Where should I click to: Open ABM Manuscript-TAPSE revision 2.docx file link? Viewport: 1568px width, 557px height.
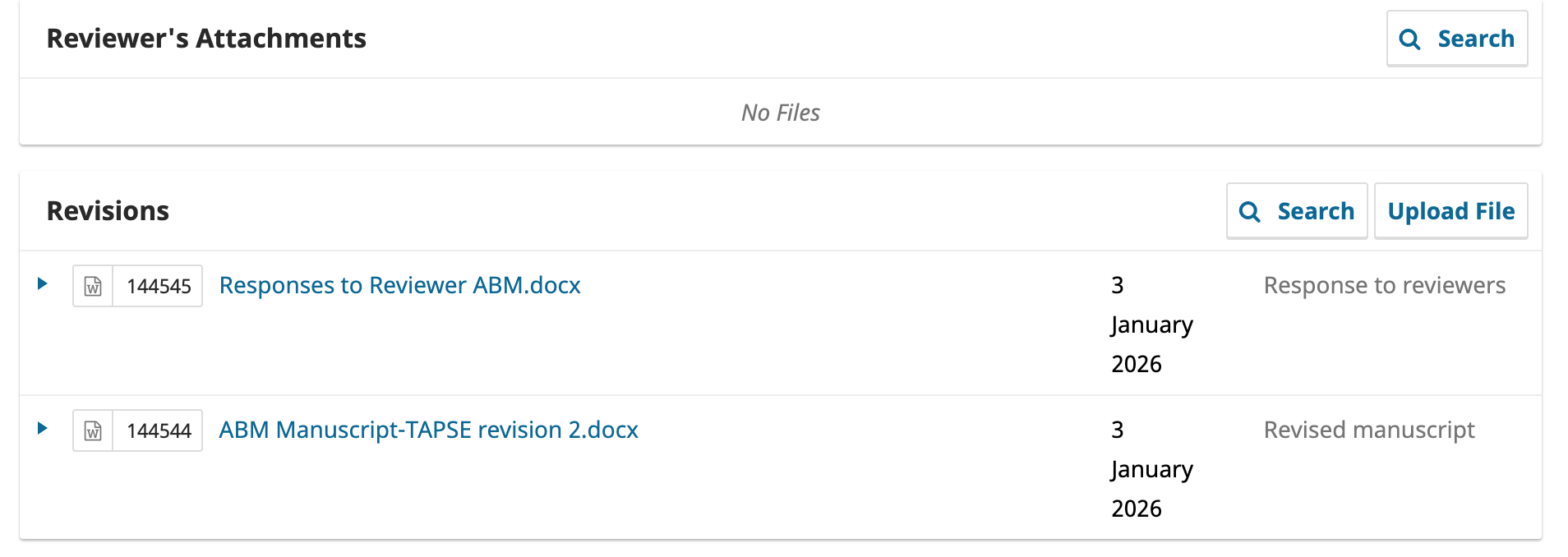pyautogui.click(x=428, y=430)
